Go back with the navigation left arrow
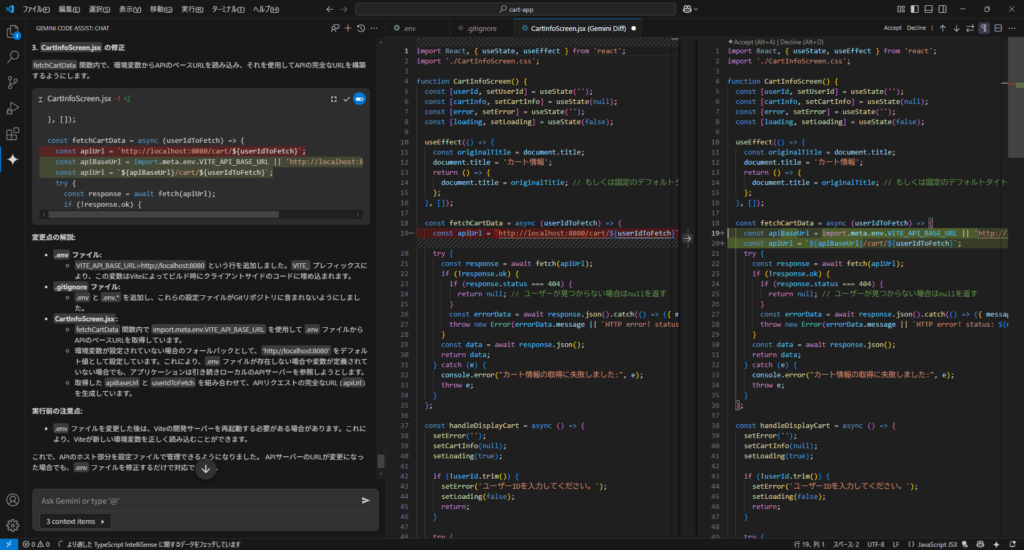The width and height of the screenshot is (1024, 550). point(329,9)
